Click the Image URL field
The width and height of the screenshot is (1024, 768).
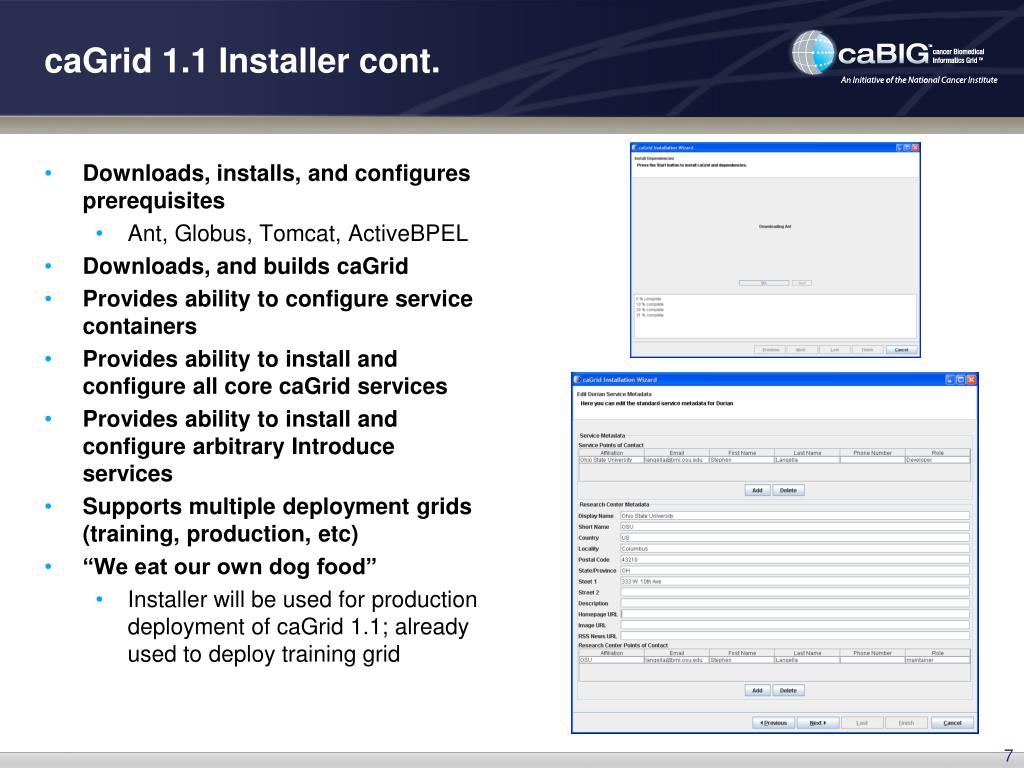click(x=794, y=625)
